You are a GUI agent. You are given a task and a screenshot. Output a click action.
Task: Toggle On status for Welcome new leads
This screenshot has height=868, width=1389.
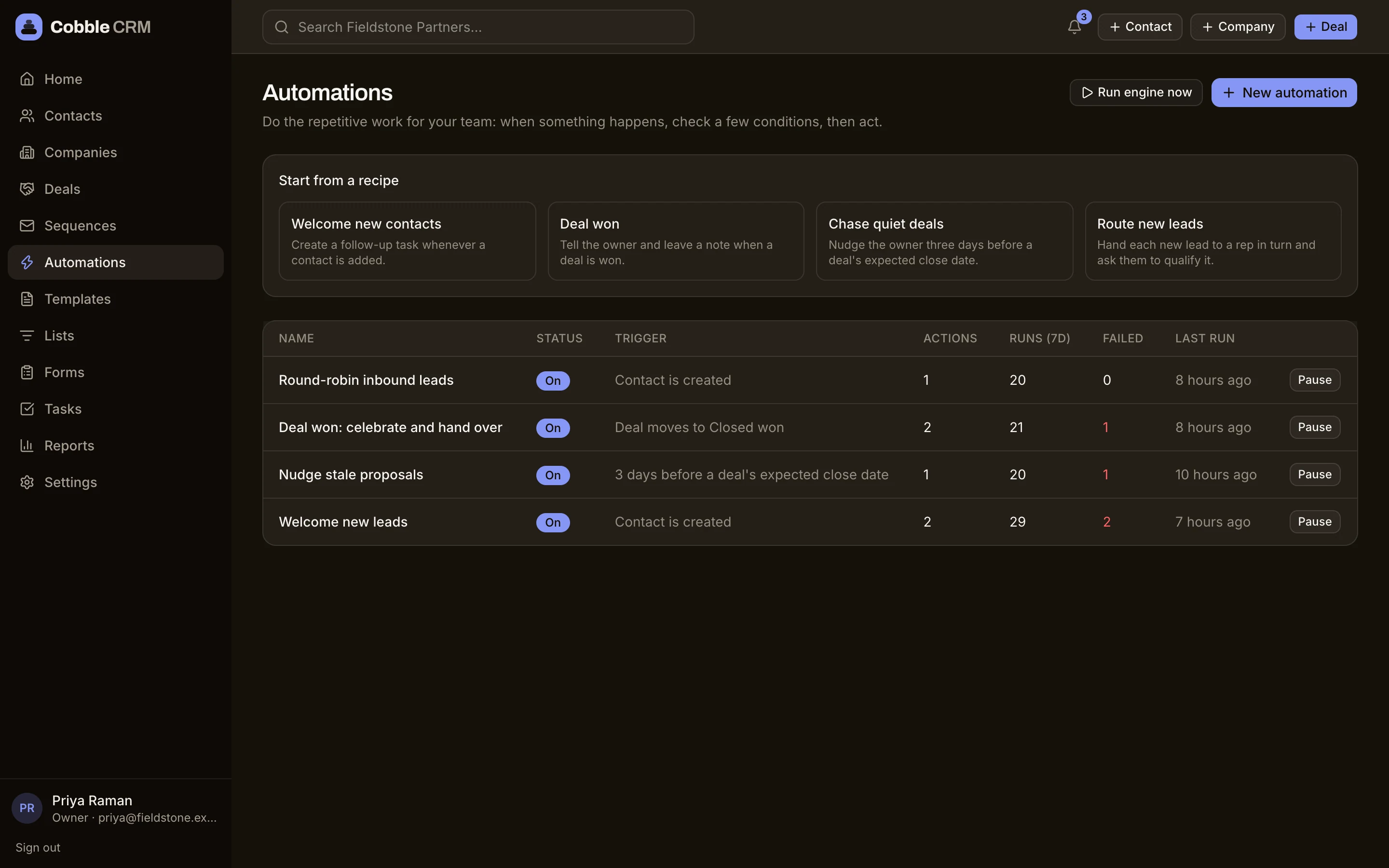pos(553,522)
